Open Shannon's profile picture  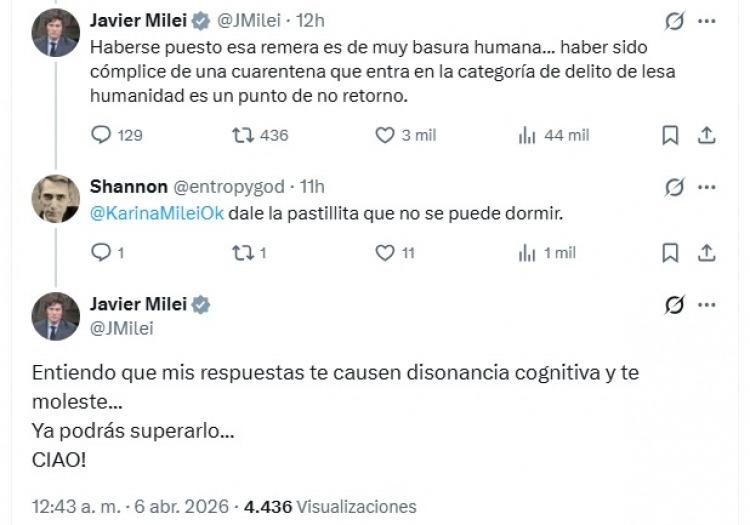point(55,198)
